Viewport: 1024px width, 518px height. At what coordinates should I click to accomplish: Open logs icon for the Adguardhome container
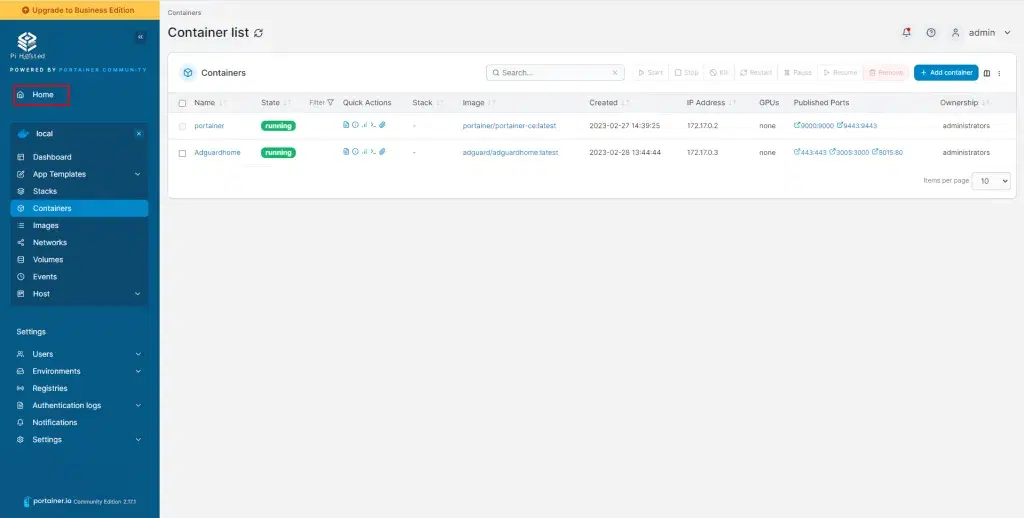tap(346, 152)
